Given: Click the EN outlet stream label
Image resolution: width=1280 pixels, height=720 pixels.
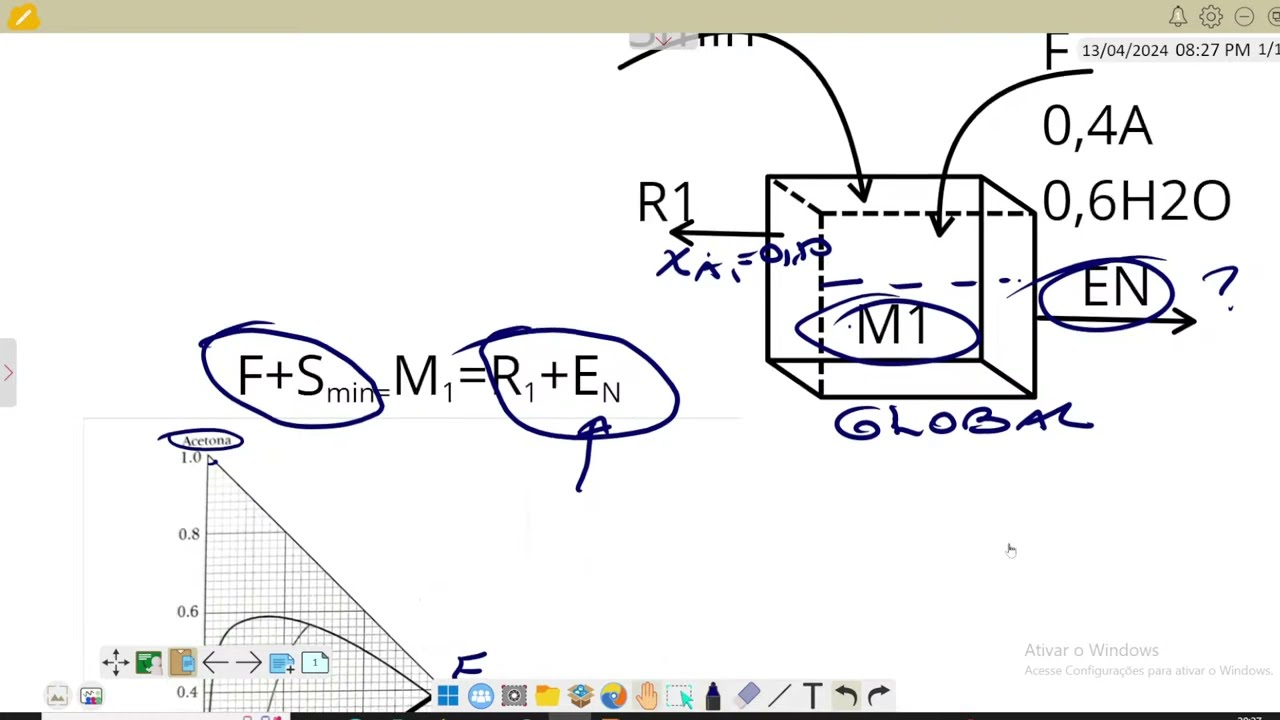Looking at the screenshot, I should [x=1115, y=289].
